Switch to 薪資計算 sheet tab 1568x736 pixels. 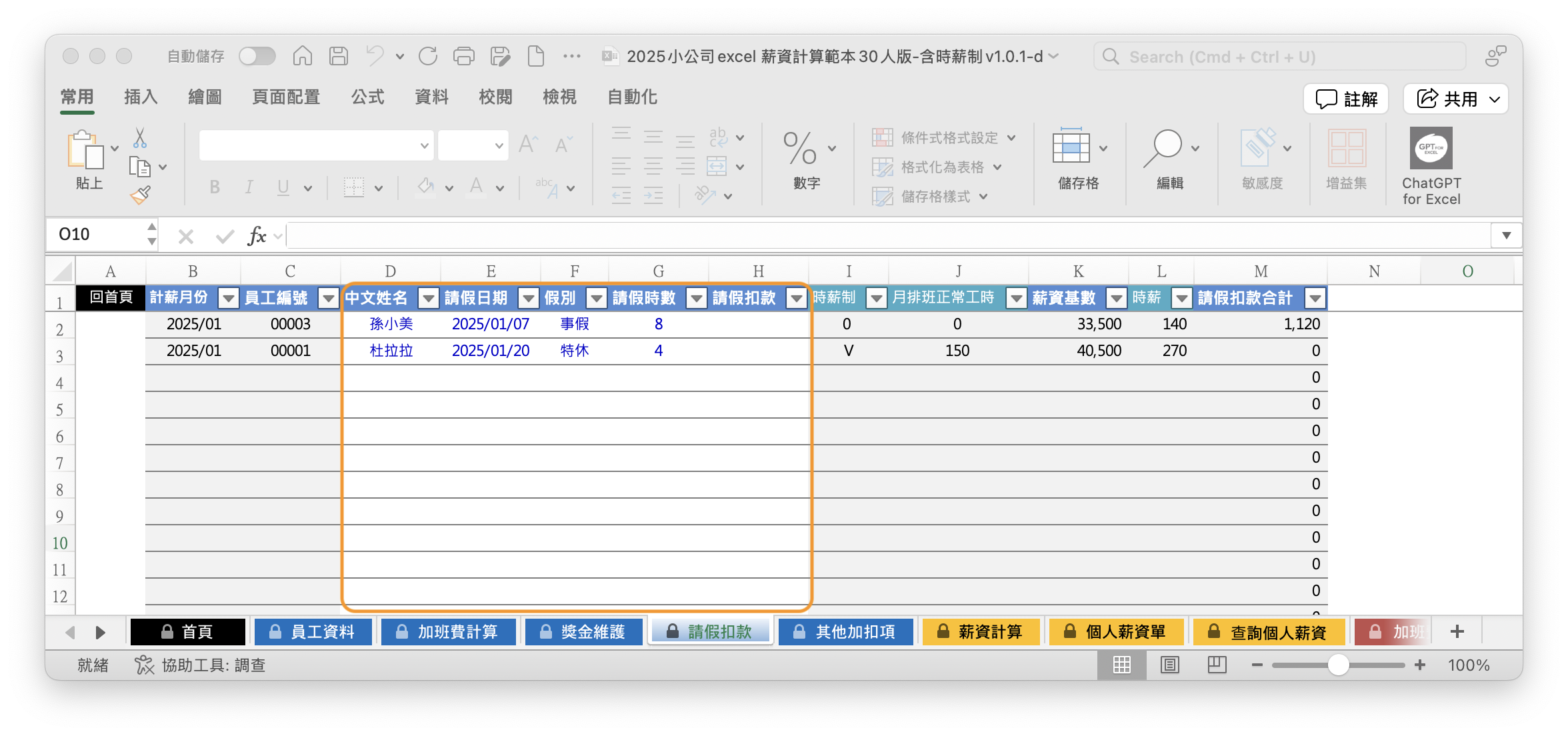[981, 631]
